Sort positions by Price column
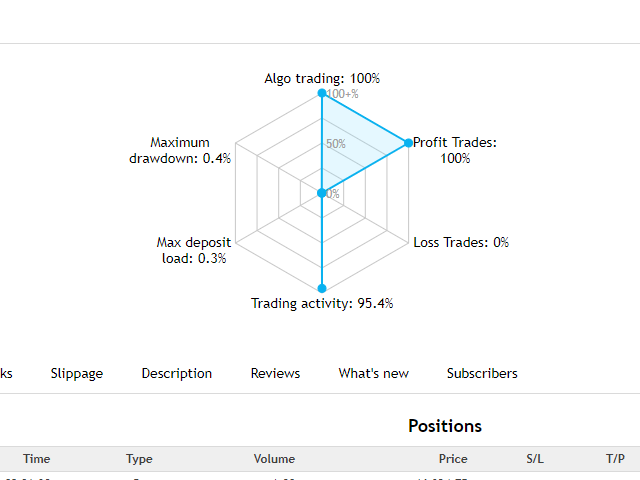Screen dimensions: 640x480 point(453,459)
